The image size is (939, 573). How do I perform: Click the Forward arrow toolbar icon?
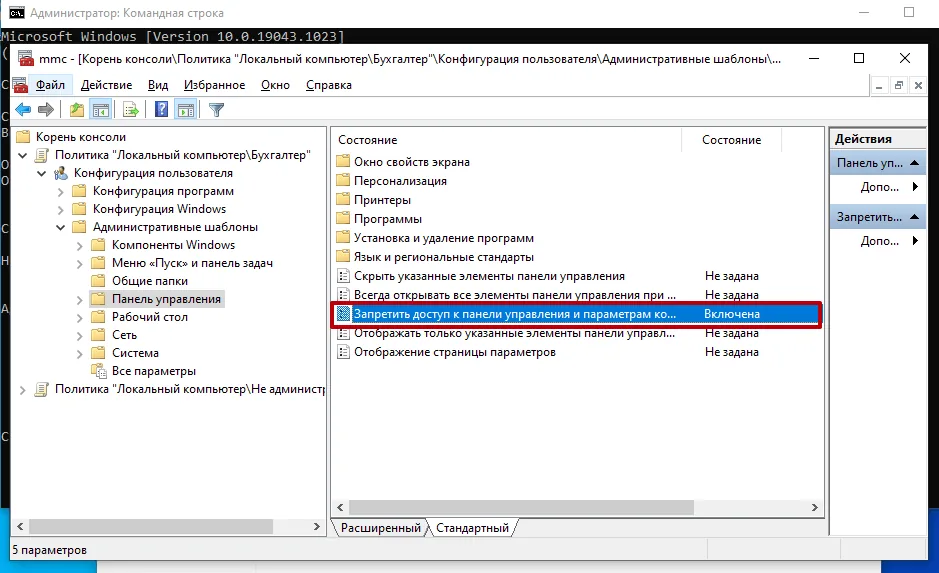(46, 110)
